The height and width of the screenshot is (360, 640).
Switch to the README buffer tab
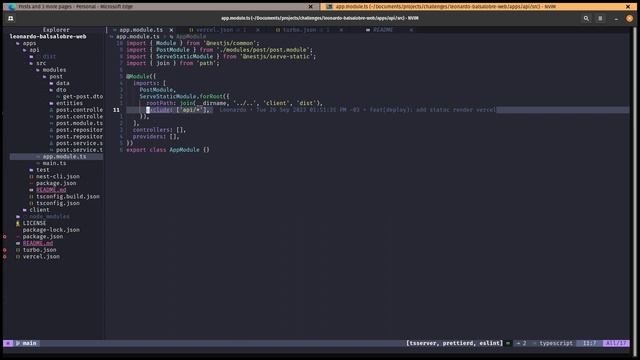click(x=383, y=30)
